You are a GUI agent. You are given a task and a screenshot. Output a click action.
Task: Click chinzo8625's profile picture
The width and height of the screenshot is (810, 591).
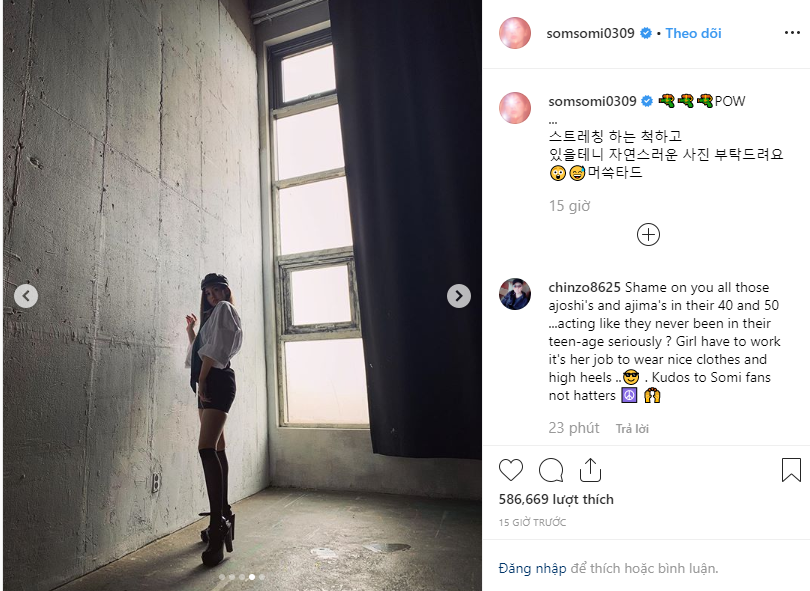pyautogui.click(x=515, y=294)
